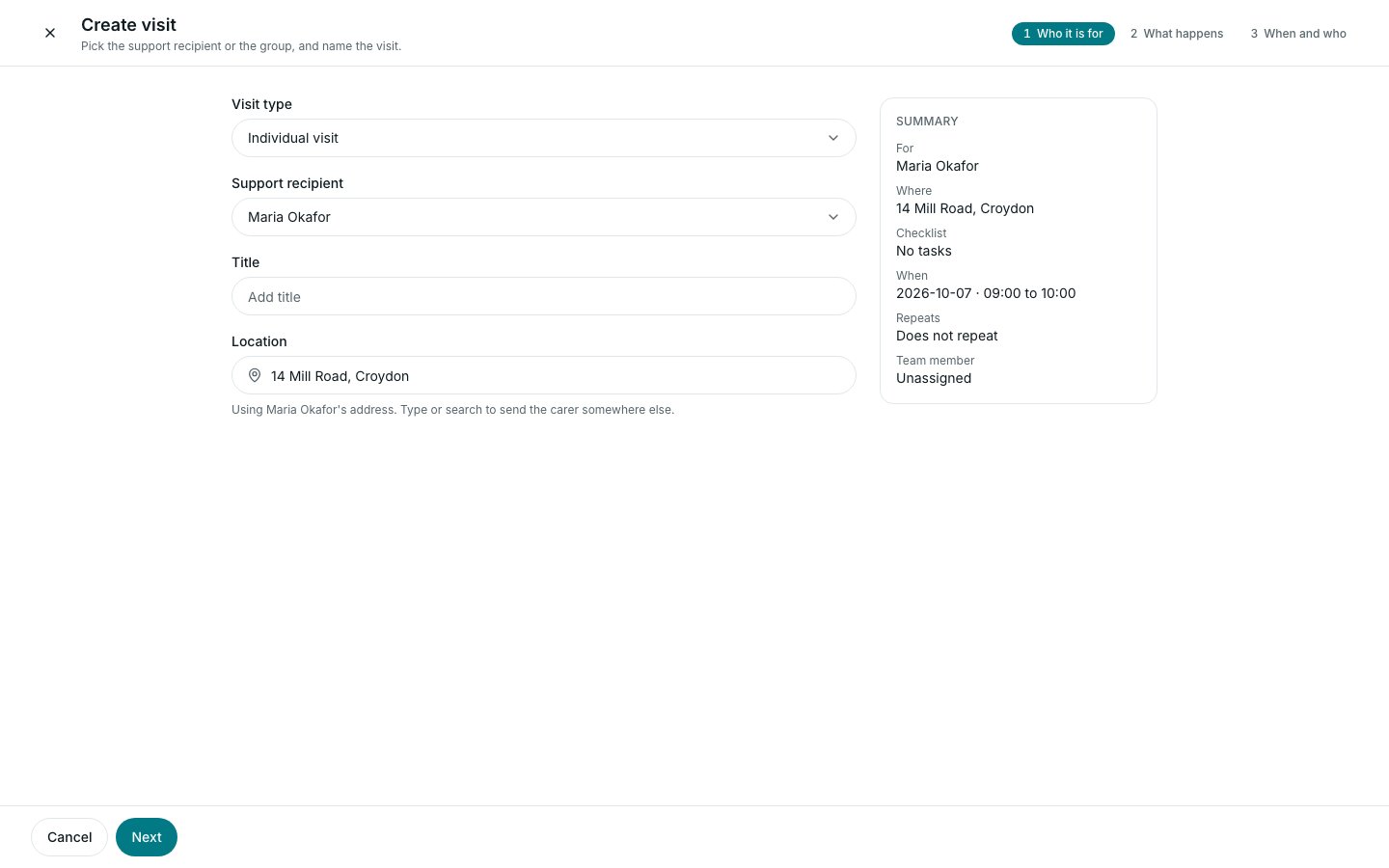Switch to step 2 What happens
1389x868 pixels.
click(1177, 34)
